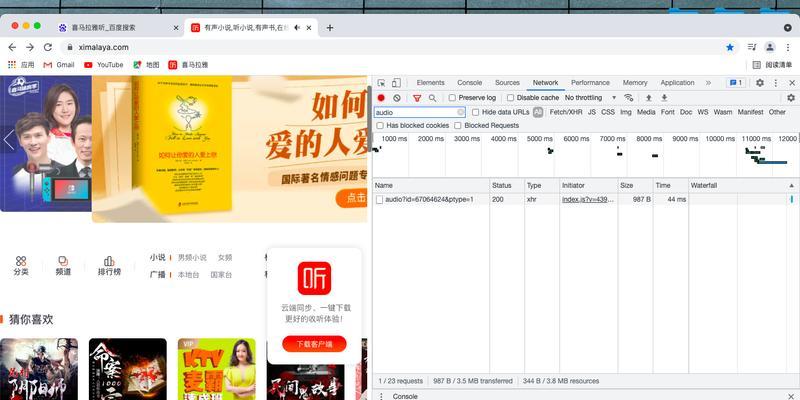The height and width of the screenshot is (400, 800).
Task: Clear the network log
Action: pos(397,97)
